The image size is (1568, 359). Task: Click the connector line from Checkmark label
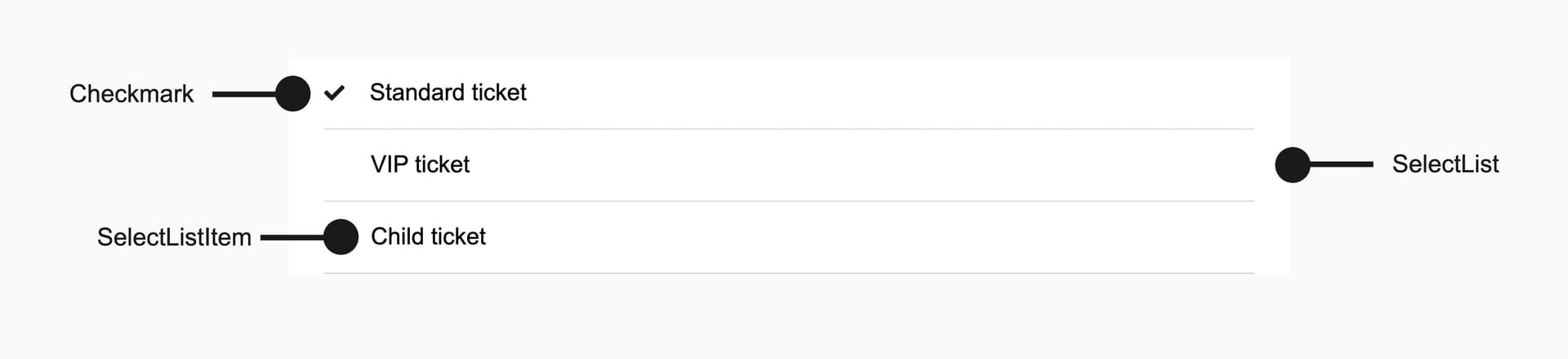243,94
